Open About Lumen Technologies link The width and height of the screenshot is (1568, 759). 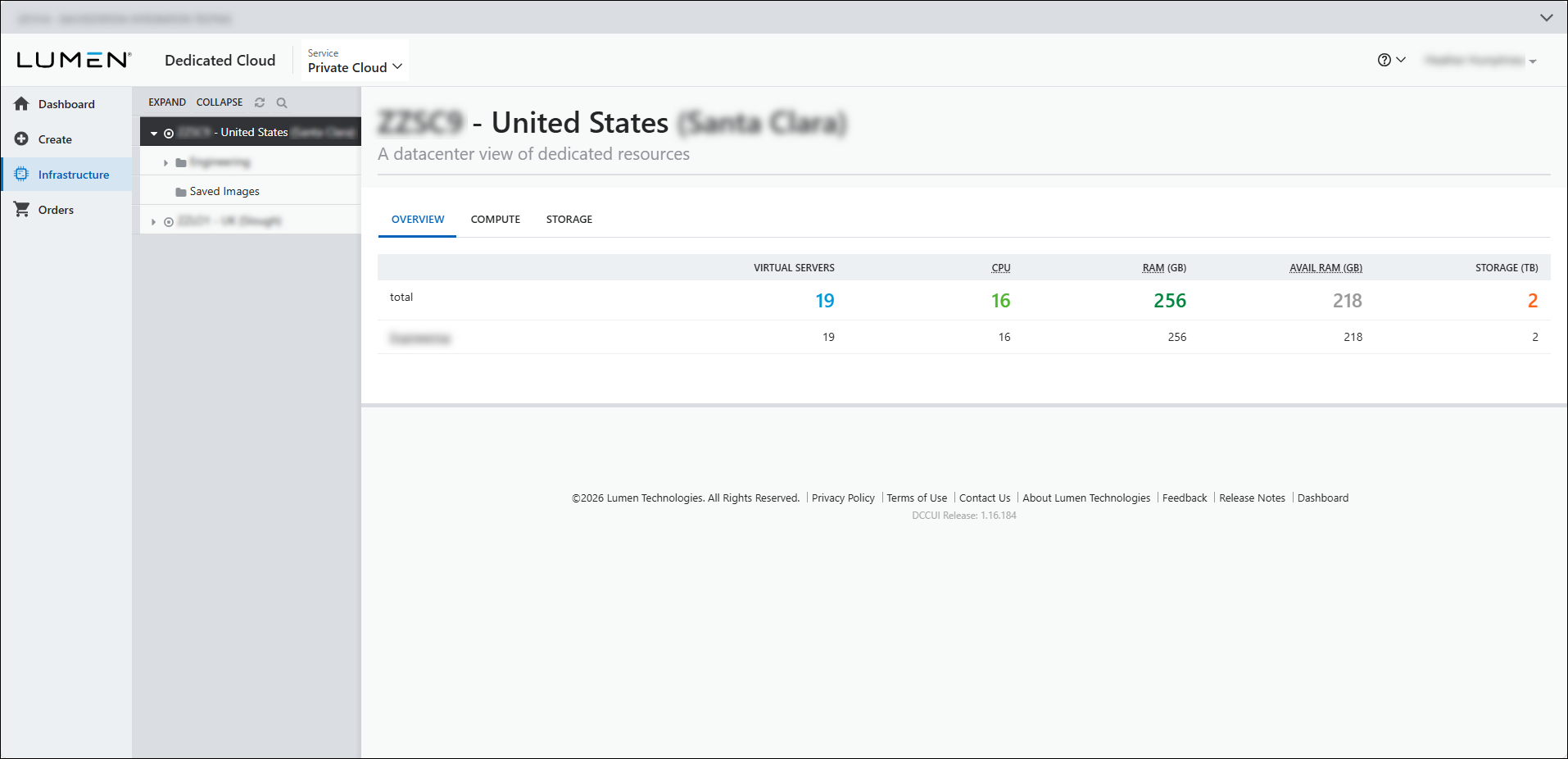click(1086, 498)
